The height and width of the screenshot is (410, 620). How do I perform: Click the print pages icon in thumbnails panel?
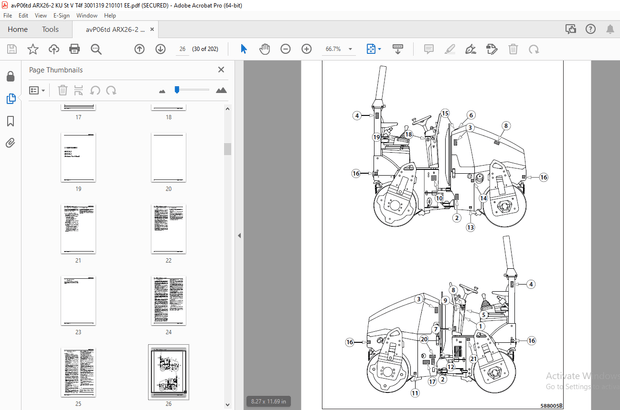78,90
